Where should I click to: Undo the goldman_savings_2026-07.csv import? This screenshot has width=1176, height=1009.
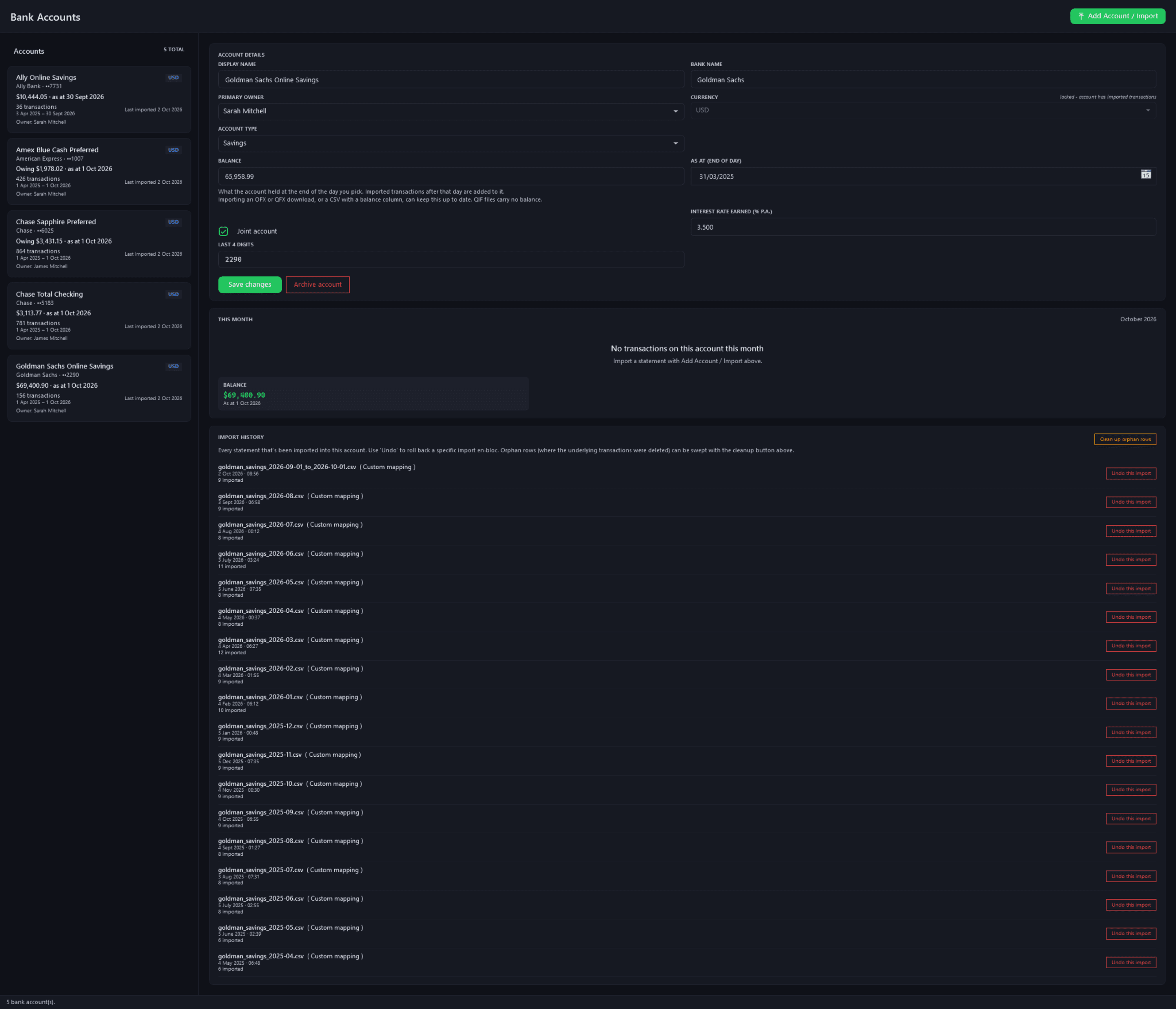[1130, 531]
